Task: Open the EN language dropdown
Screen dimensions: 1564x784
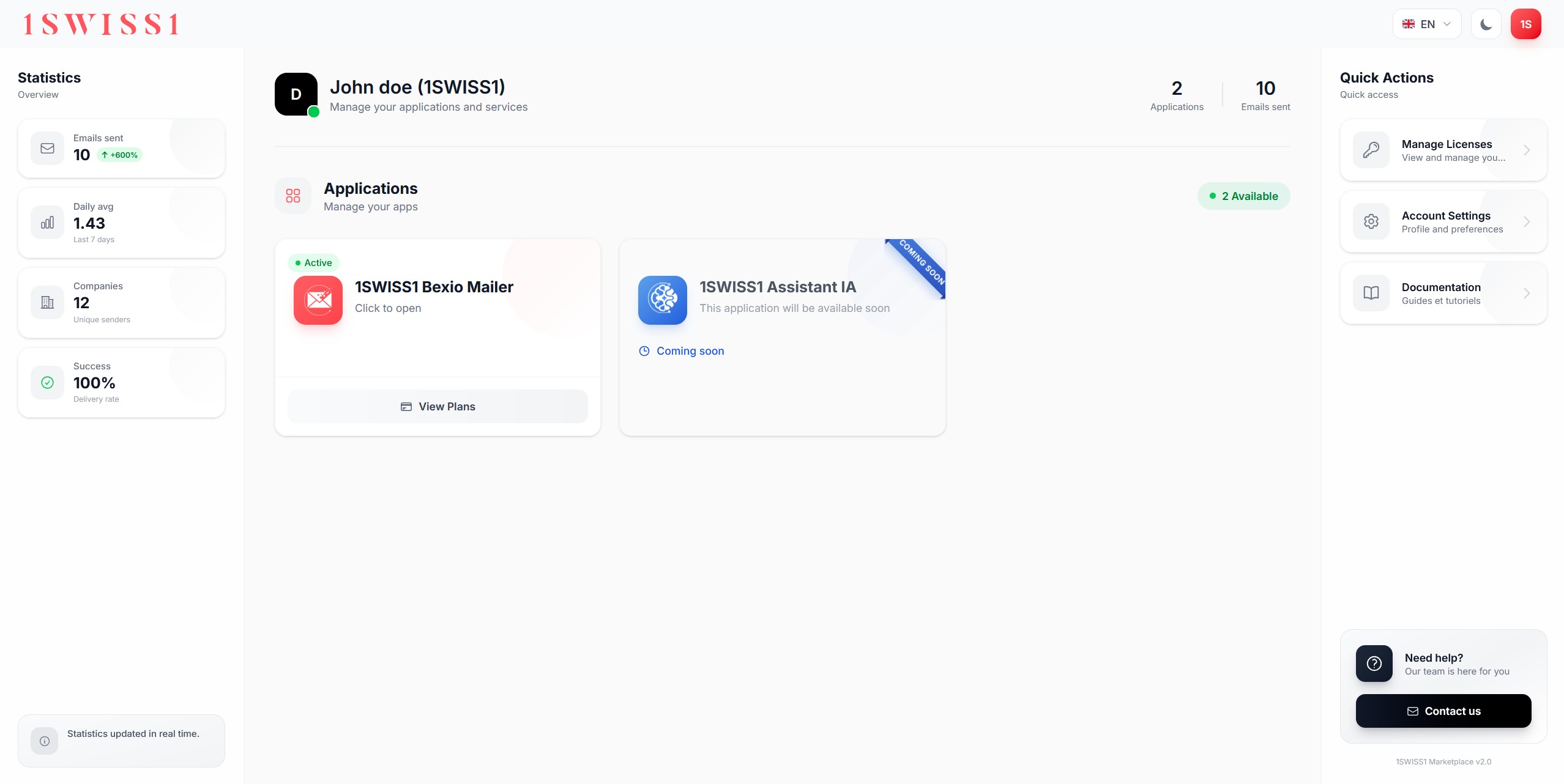Action: point(1427,24)
